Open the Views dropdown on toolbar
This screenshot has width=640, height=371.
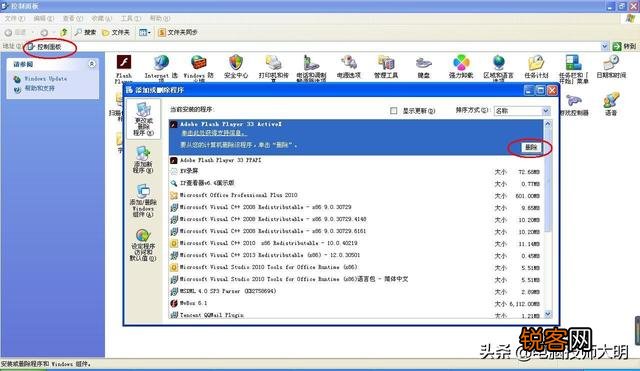[144, 32]
